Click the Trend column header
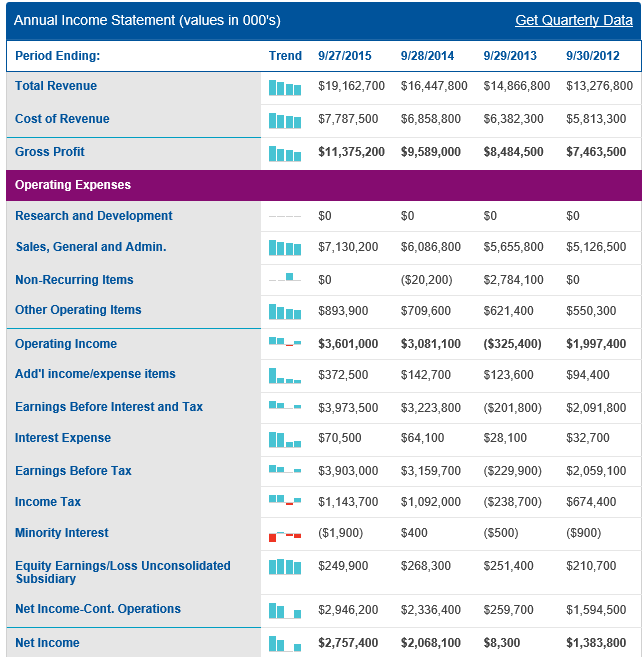 point(285,56)
